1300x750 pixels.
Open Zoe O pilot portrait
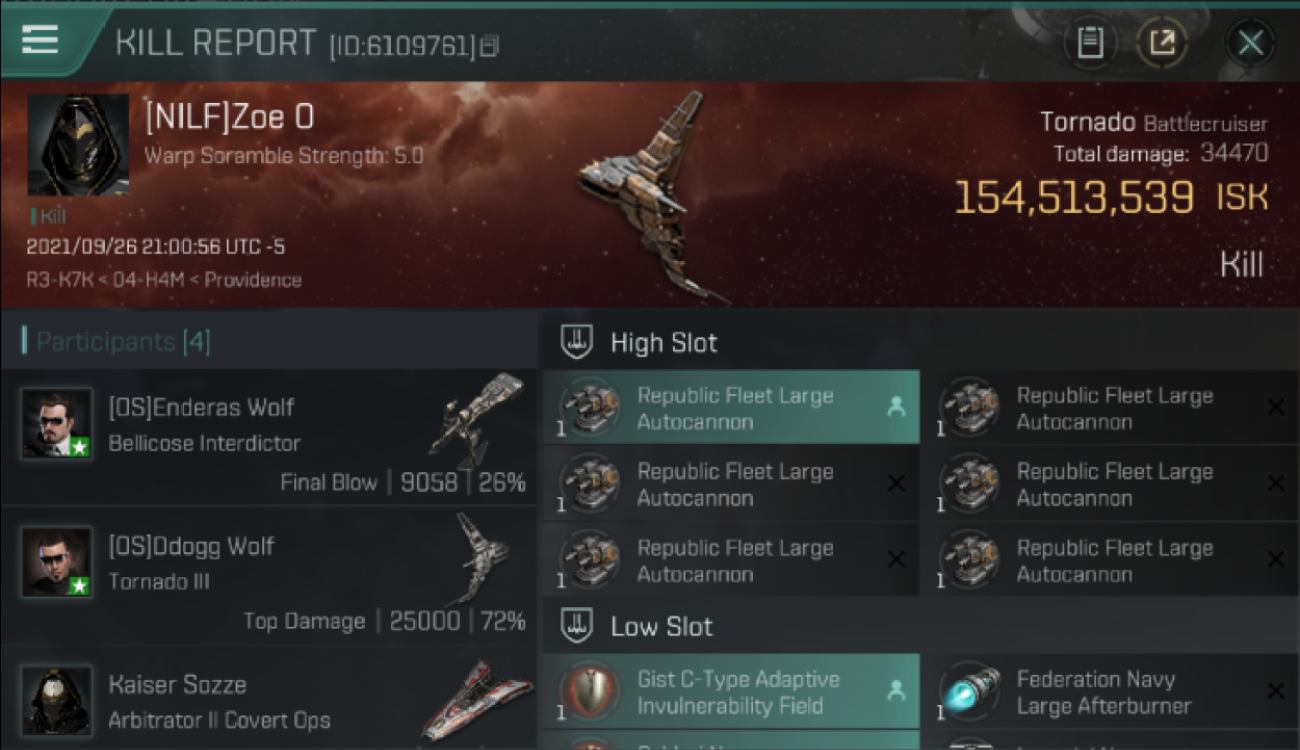78,145
